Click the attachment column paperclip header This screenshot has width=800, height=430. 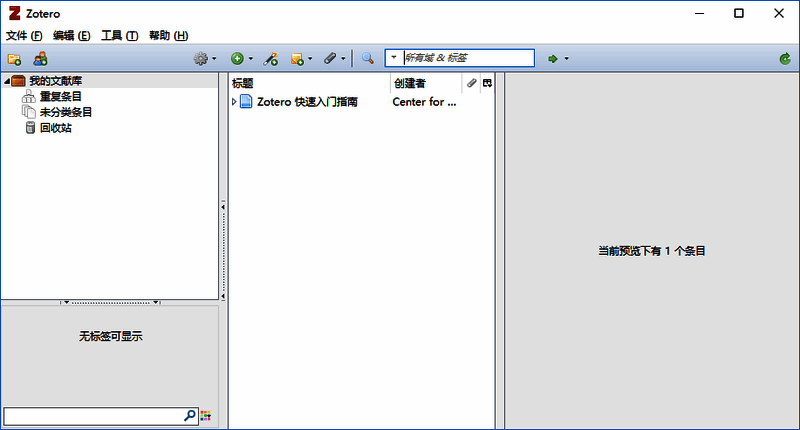(471, 83)
